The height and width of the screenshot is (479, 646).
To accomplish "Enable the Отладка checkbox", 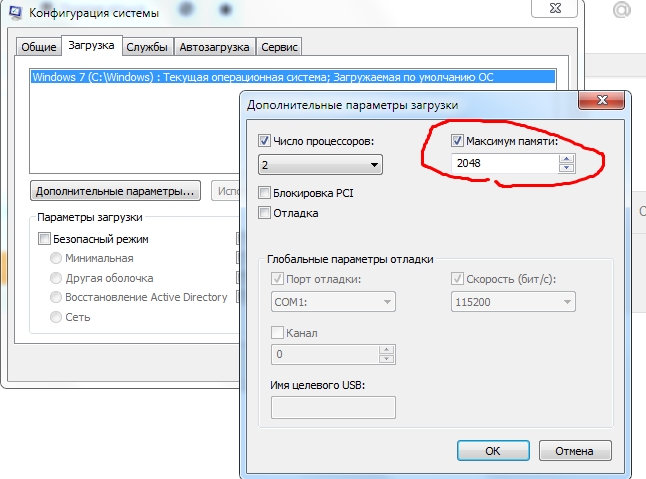I will (264, 213).
